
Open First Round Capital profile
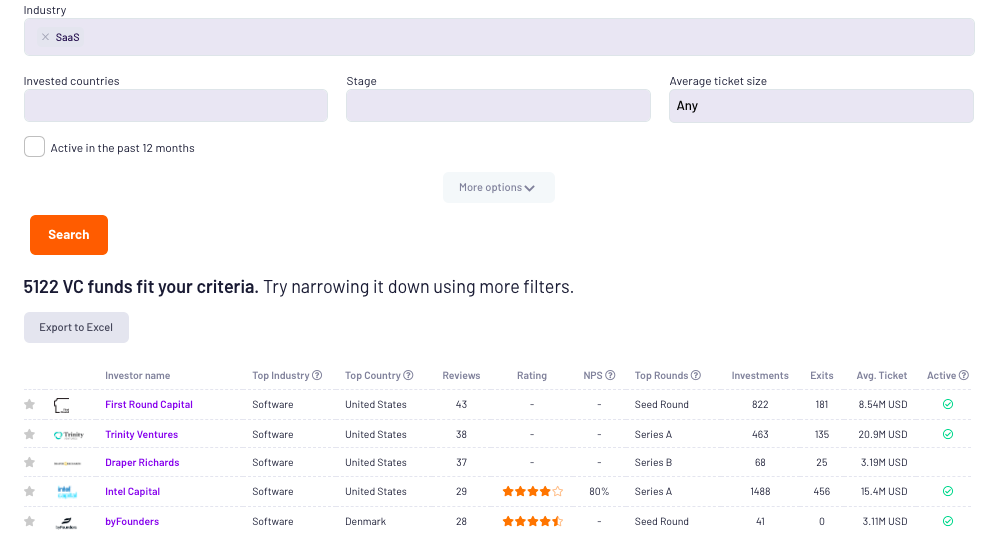point(149,404)
